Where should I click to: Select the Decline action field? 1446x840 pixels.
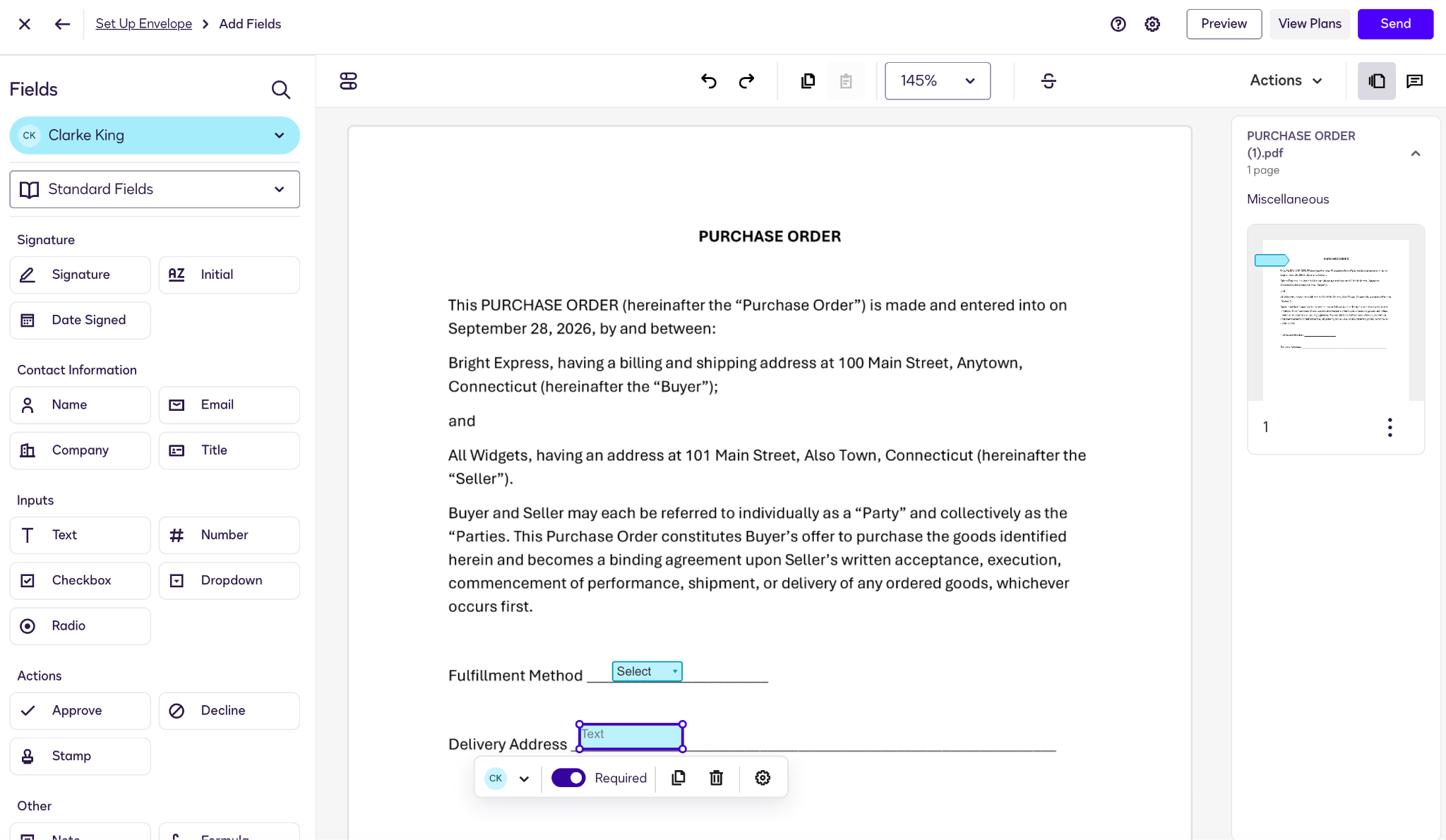pyautogui.click(x=229, y=711)
